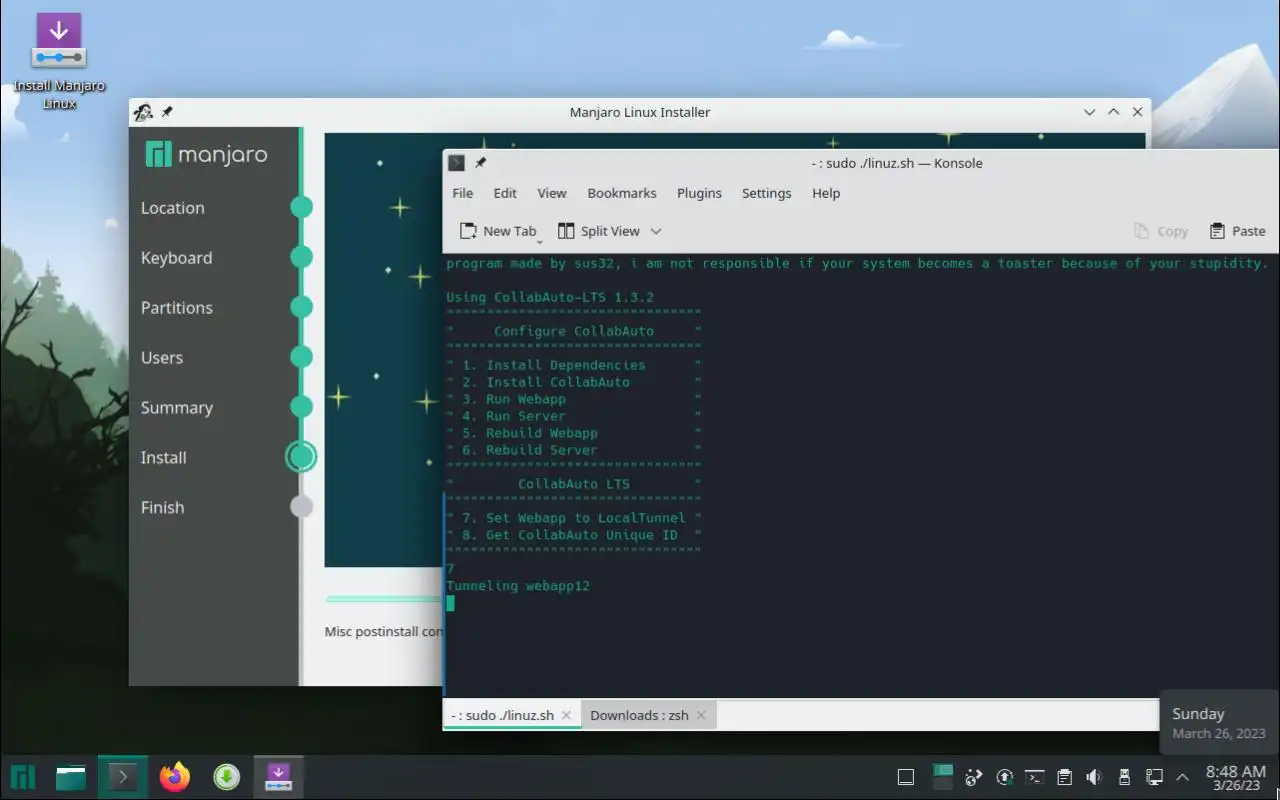Switch to the Downloads : zsh tab
Image resolution: width=1280 pixels, height=800 pixels.
click(639, 715)
